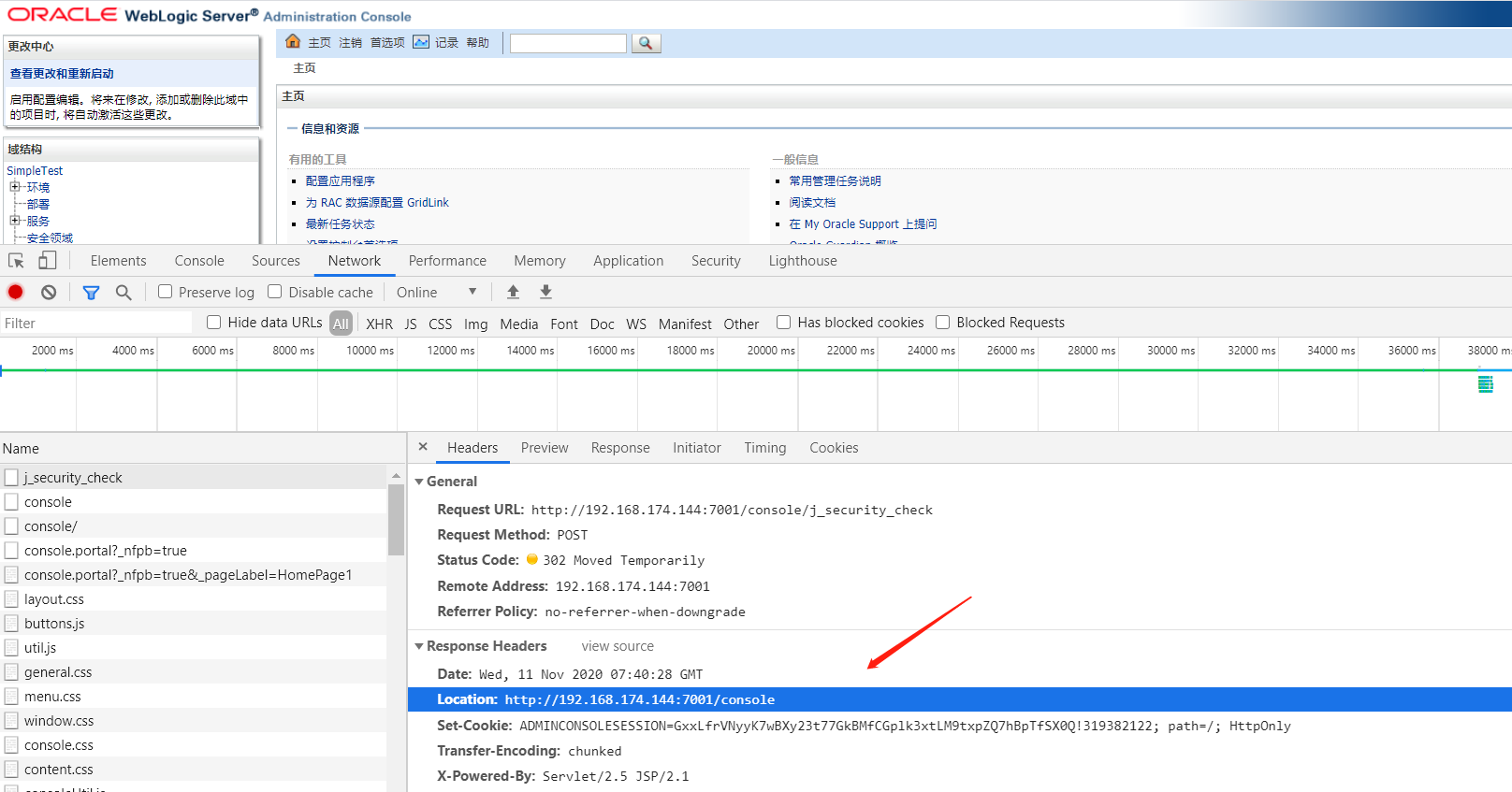Filter requests by XHR type
Screen dimensions: 1512x792
[380, 324]
